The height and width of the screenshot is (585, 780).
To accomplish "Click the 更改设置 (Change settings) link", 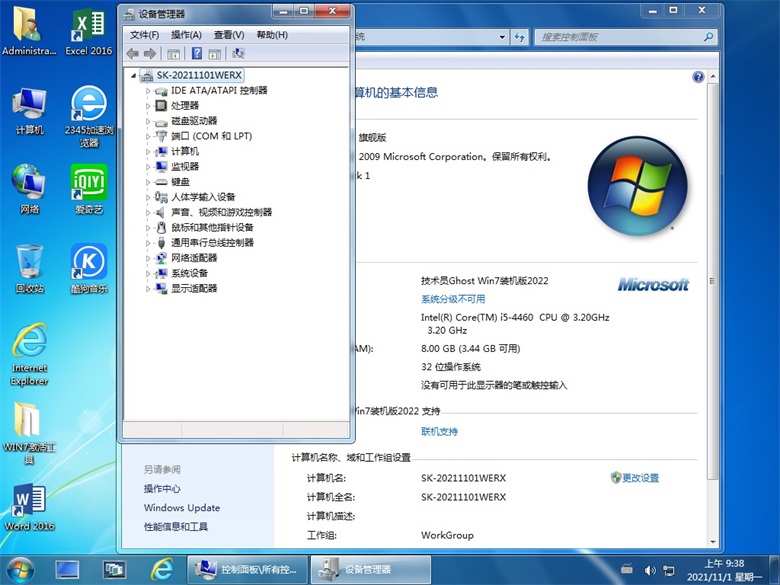I will point(640,478).
